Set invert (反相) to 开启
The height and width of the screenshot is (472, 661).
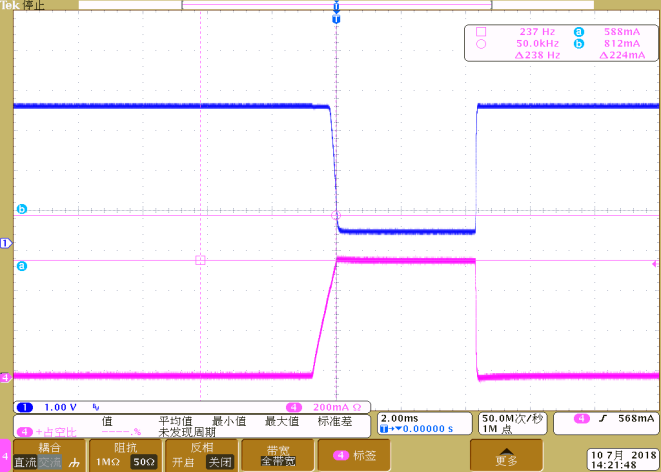click(183, 463)
